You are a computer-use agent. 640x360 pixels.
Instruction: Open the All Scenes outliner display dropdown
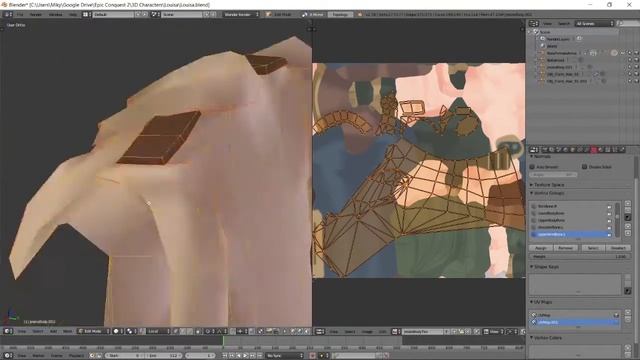pyautogui.click(x=594, y=24)
